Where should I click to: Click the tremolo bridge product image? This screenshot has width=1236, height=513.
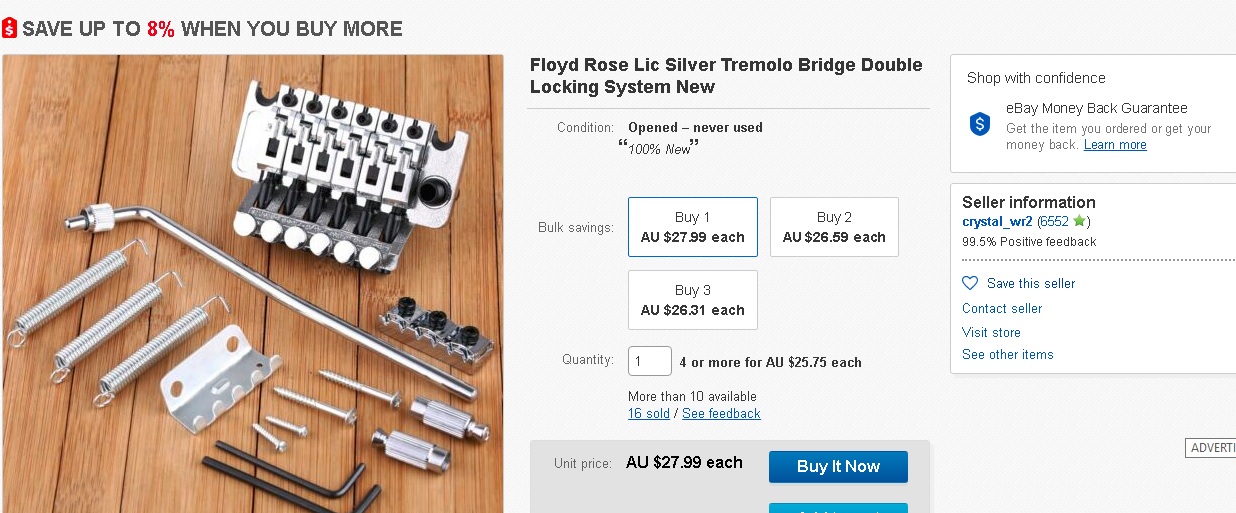253,285
